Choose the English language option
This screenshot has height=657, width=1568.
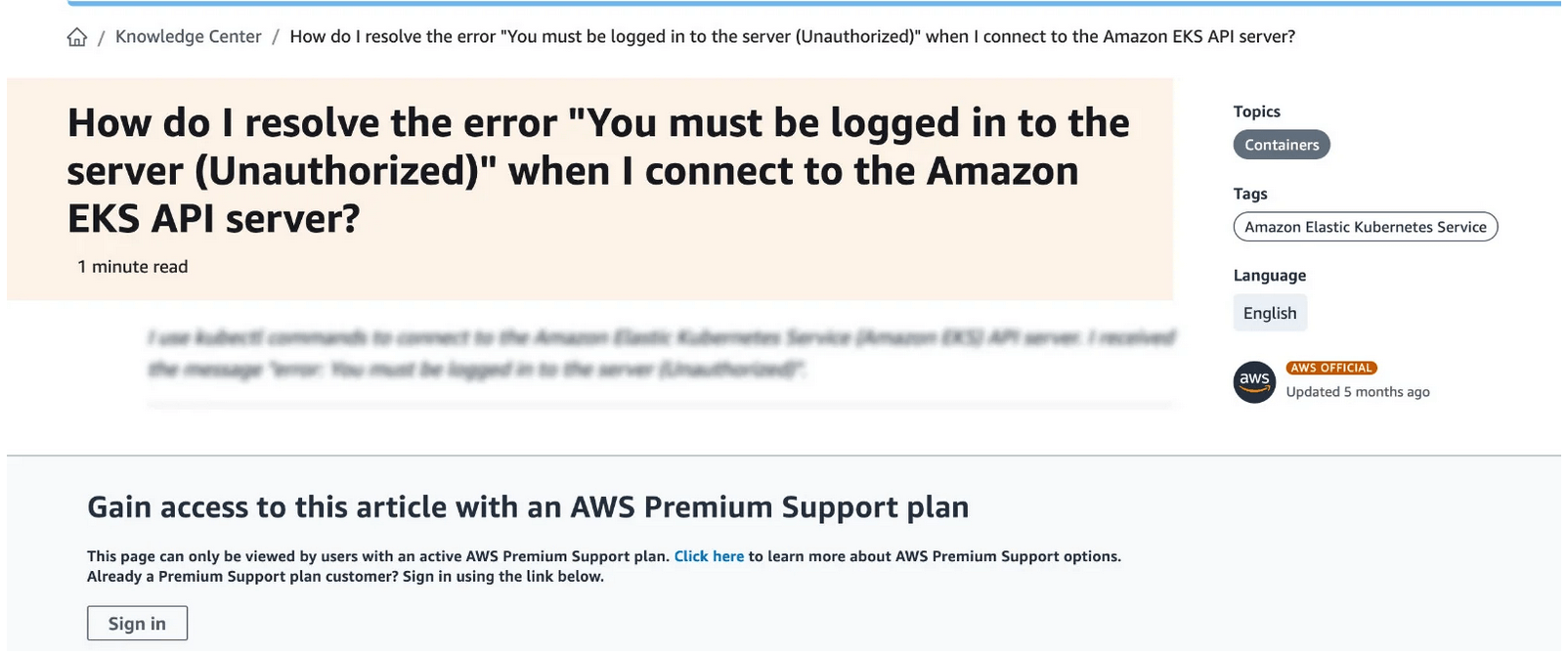point(1269,313)
